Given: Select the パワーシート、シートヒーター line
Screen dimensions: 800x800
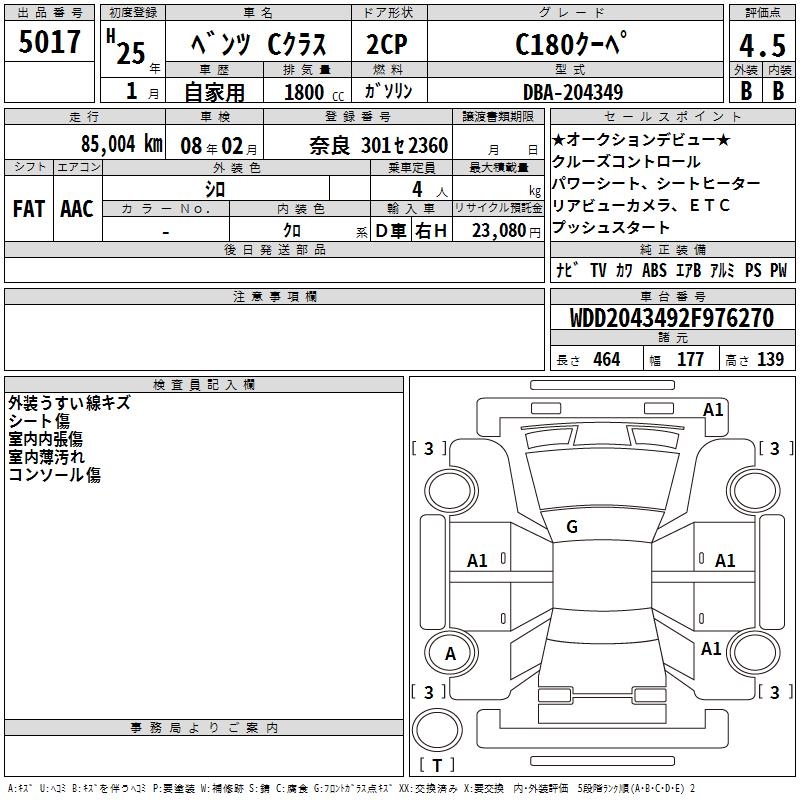Looking at the screenshot, I should (x=656, y=183).
